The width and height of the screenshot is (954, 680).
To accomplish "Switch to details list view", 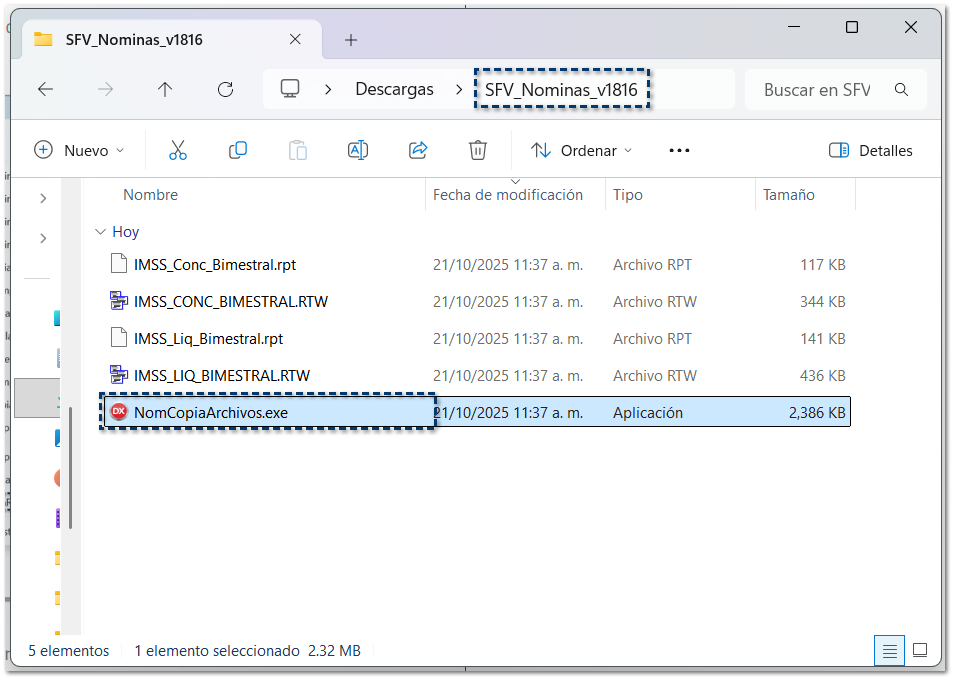I will [x=889, y=650].
